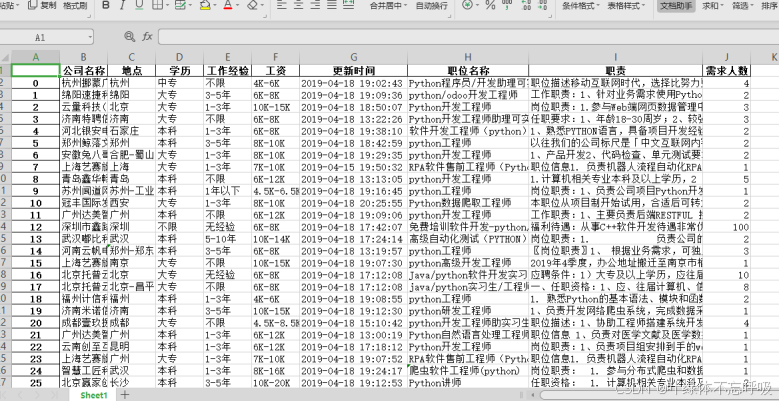This screenshot has width=779, height=402.
Task: Align text right with the right-align icon
Action: 315,5
